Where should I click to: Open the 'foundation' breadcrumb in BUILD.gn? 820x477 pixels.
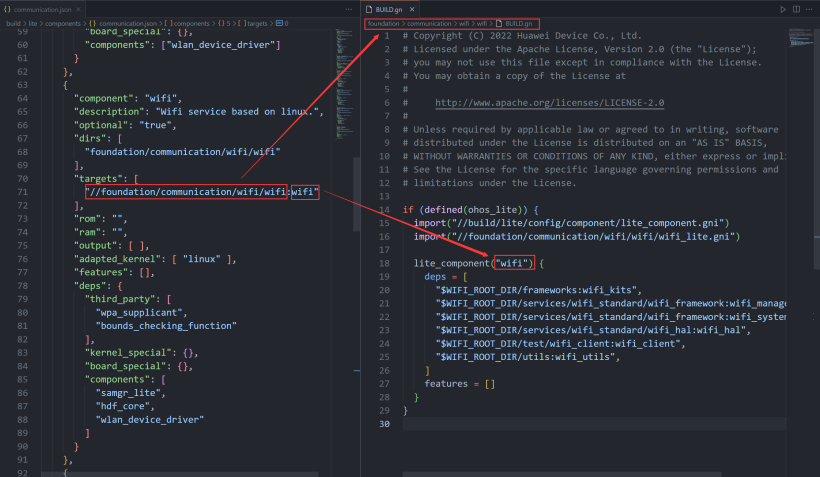click(383, 24)
